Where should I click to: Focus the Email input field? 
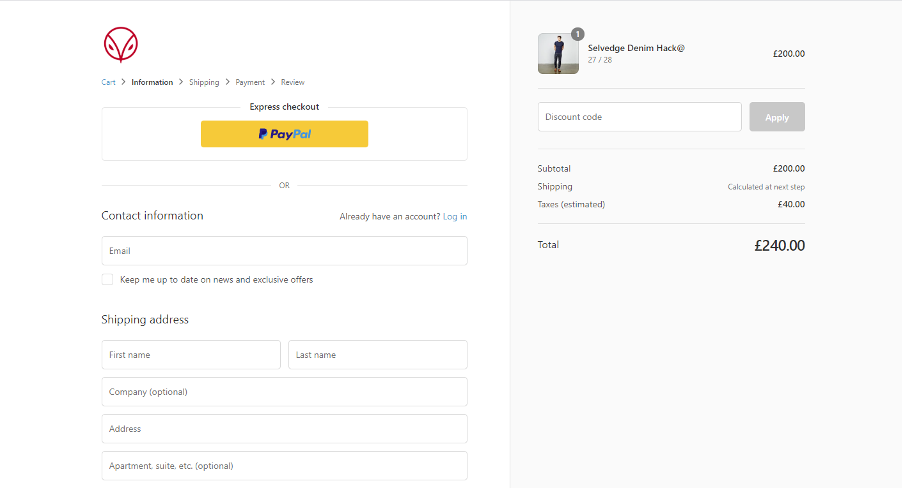[284, 251]
